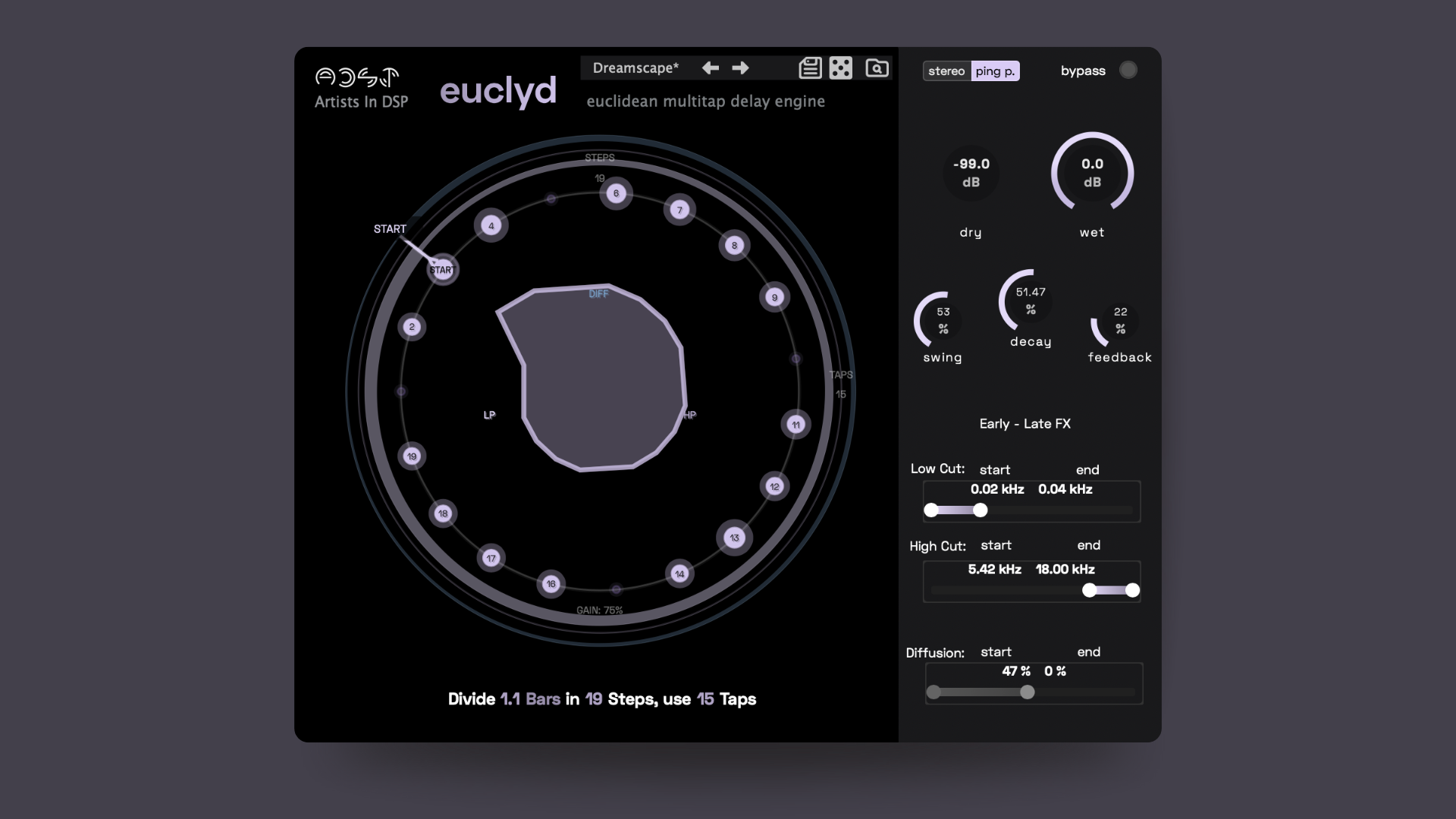Viewport: 1456px width, 819px height.
Task: Click the wet level knob
Action: 1092,173
